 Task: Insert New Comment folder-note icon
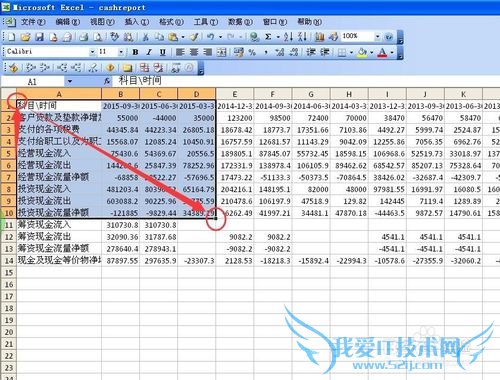pyautogui.click(x=127, y=68)
